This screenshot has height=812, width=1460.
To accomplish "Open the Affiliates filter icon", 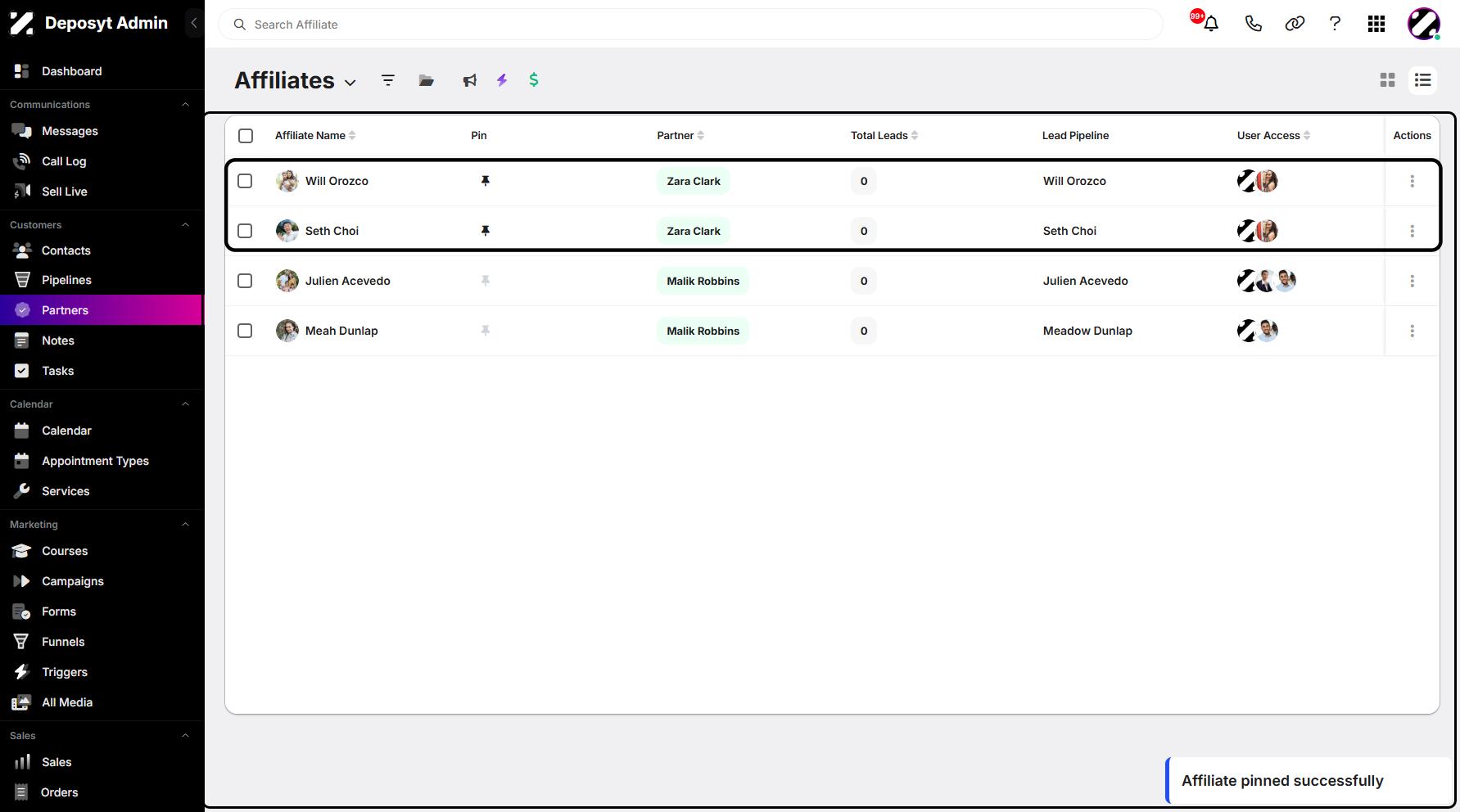I will tap(388, 80).
